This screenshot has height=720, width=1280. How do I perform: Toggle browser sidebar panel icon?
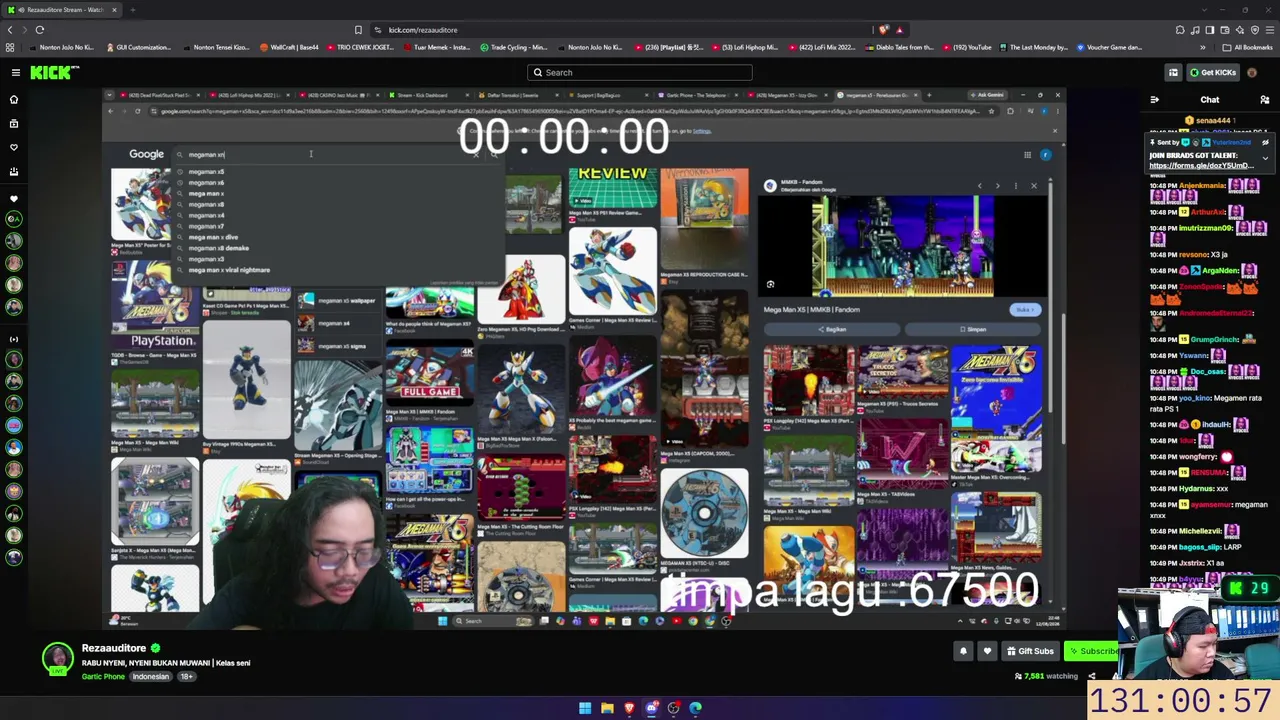[x=1210, y=30]
